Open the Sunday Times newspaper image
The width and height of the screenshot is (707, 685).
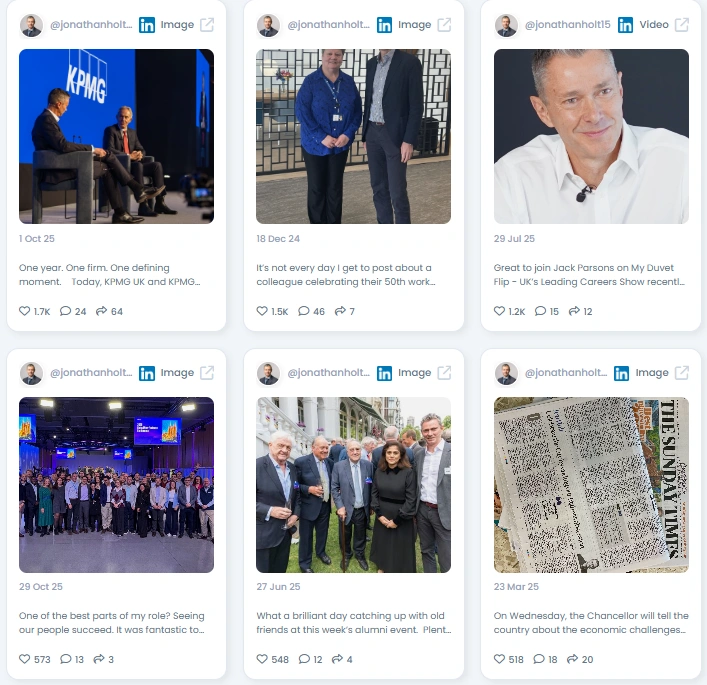(591, 485)
